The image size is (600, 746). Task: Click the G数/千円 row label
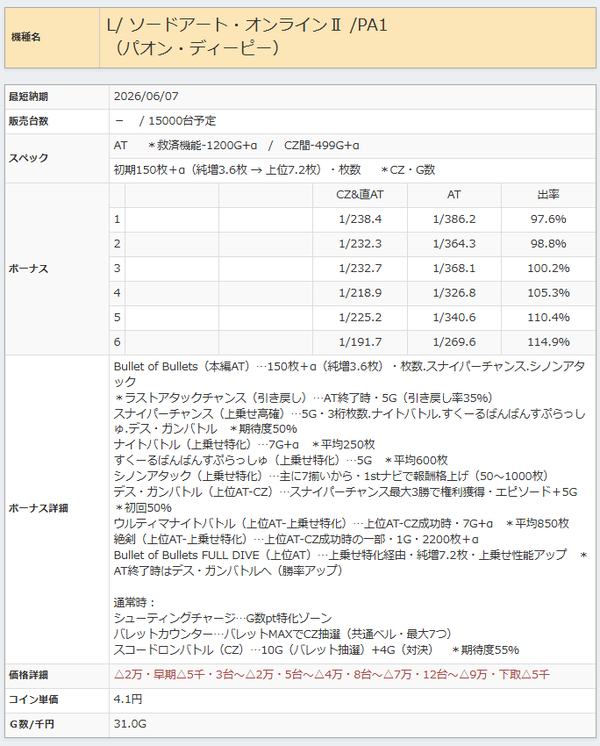click(x=32, y=724)
